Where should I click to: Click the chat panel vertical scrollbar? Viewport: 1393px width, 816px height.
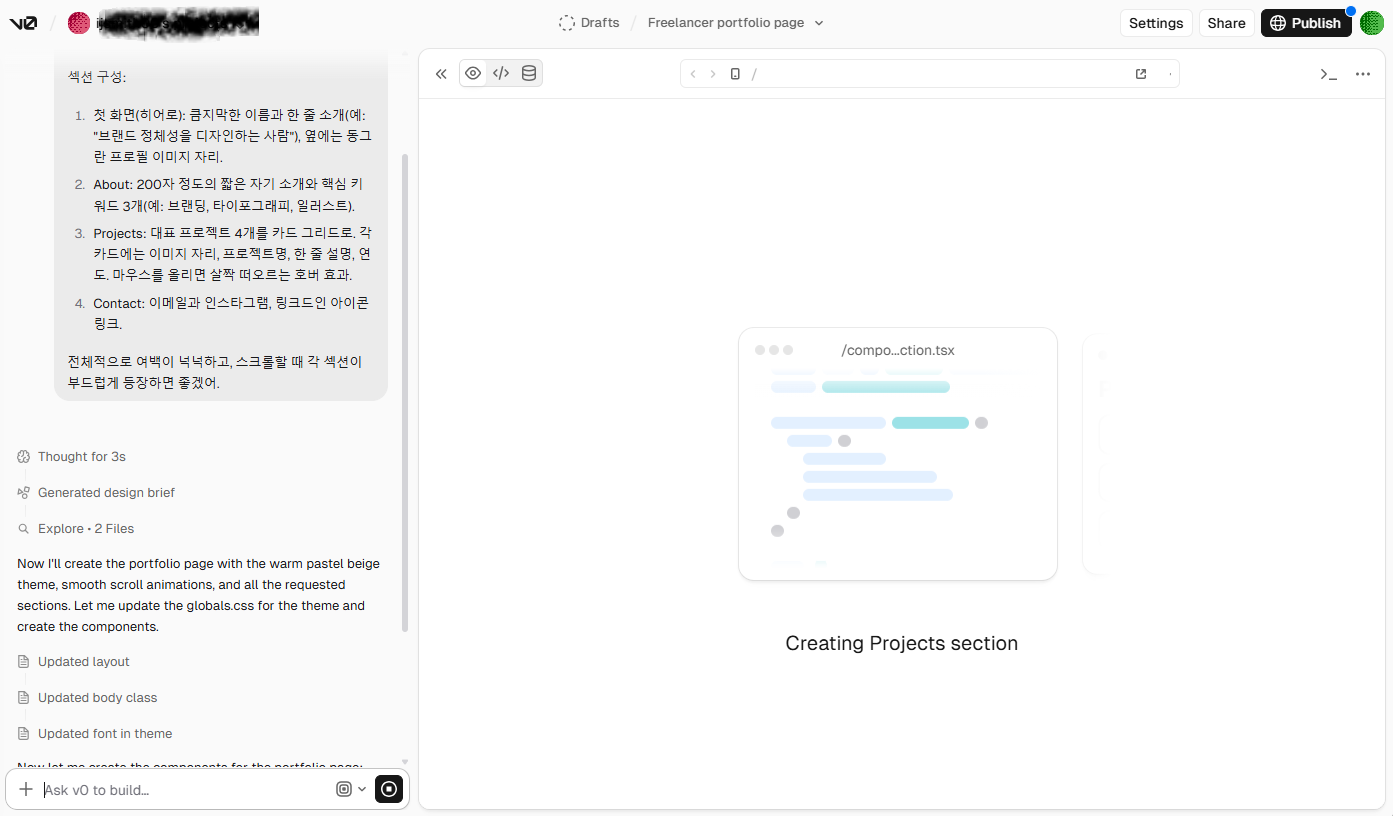tap(405, 390)
